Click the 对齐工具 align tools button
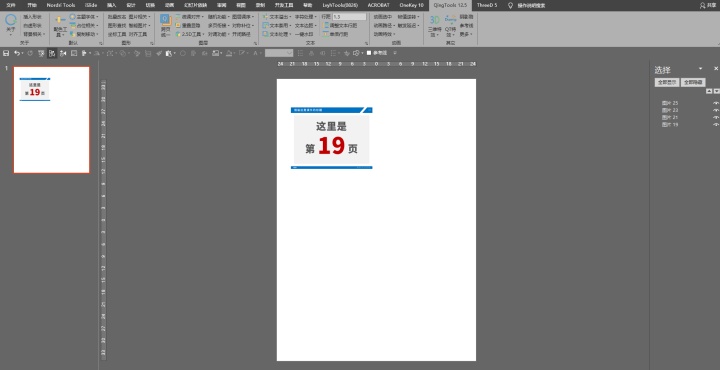 (x=138, y=34)
